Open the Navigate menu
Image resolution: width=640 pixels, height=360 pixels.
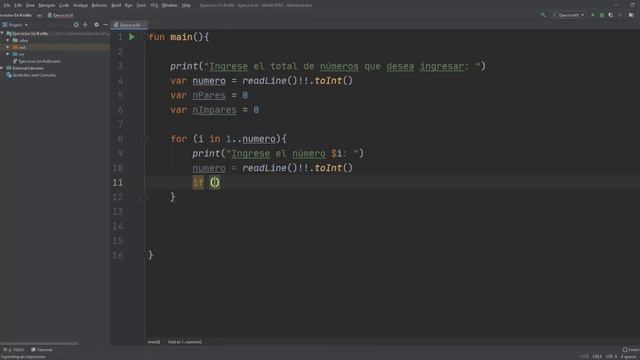coord(47,5)
